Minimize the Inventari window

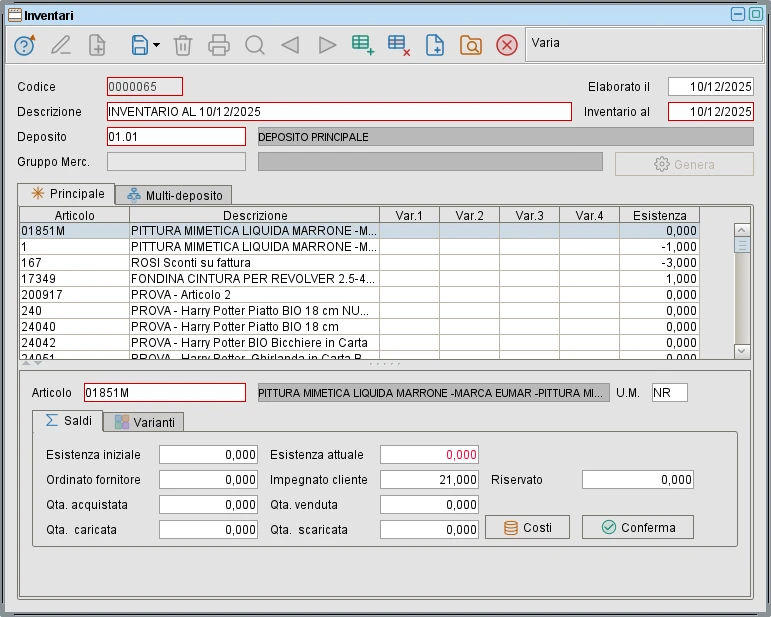[738, 14]
